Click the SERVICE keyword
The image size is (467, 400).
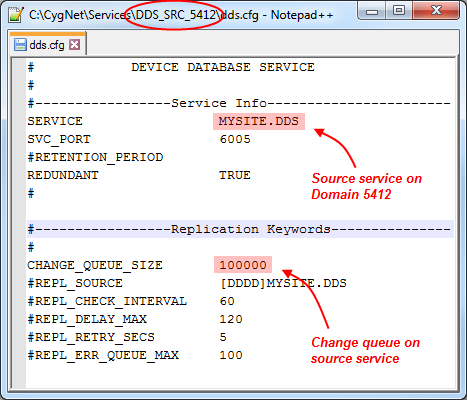point(55,121)
